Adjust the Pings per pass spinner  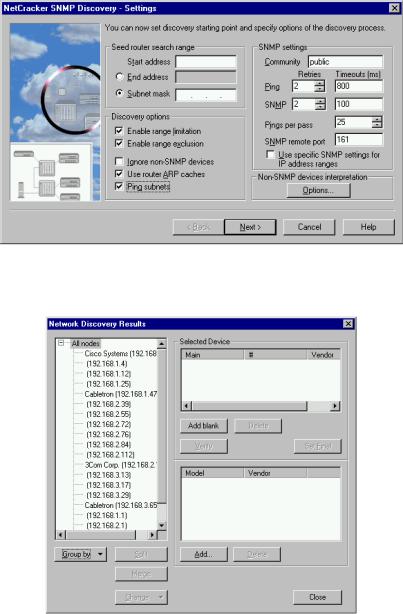click(x=377, y=122)
